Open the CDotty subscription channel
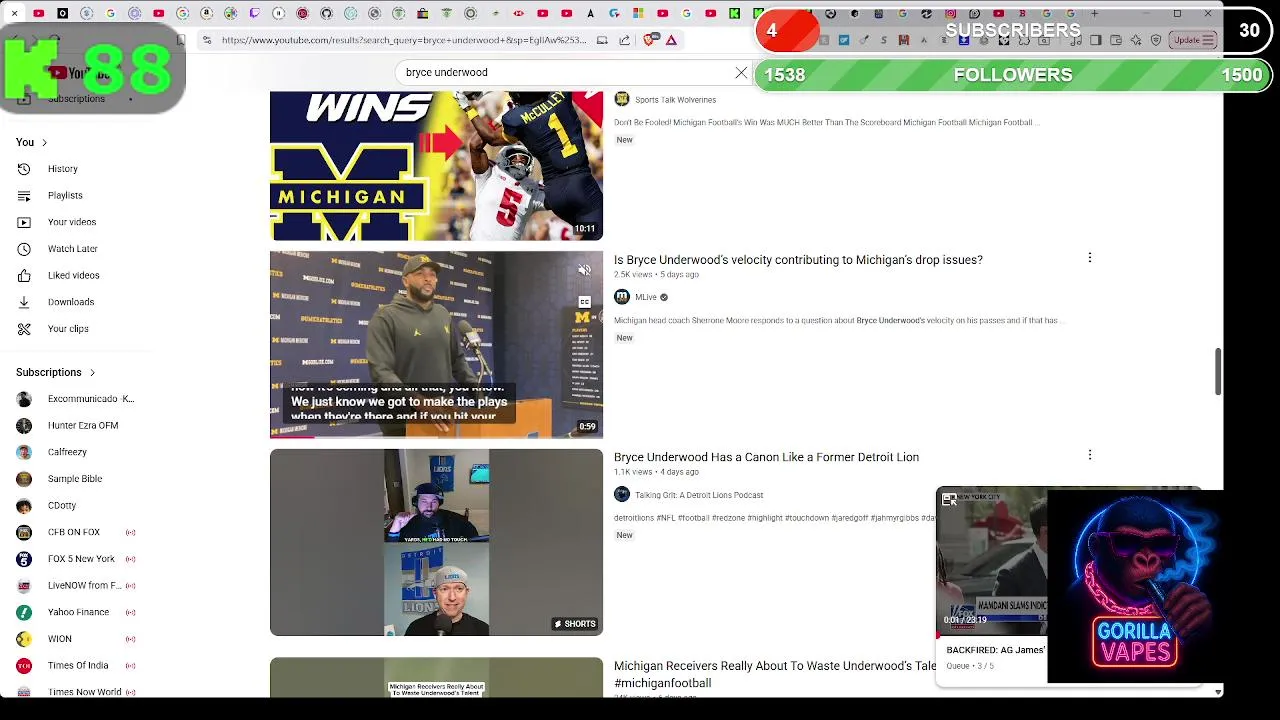 (x=62, y=505)
